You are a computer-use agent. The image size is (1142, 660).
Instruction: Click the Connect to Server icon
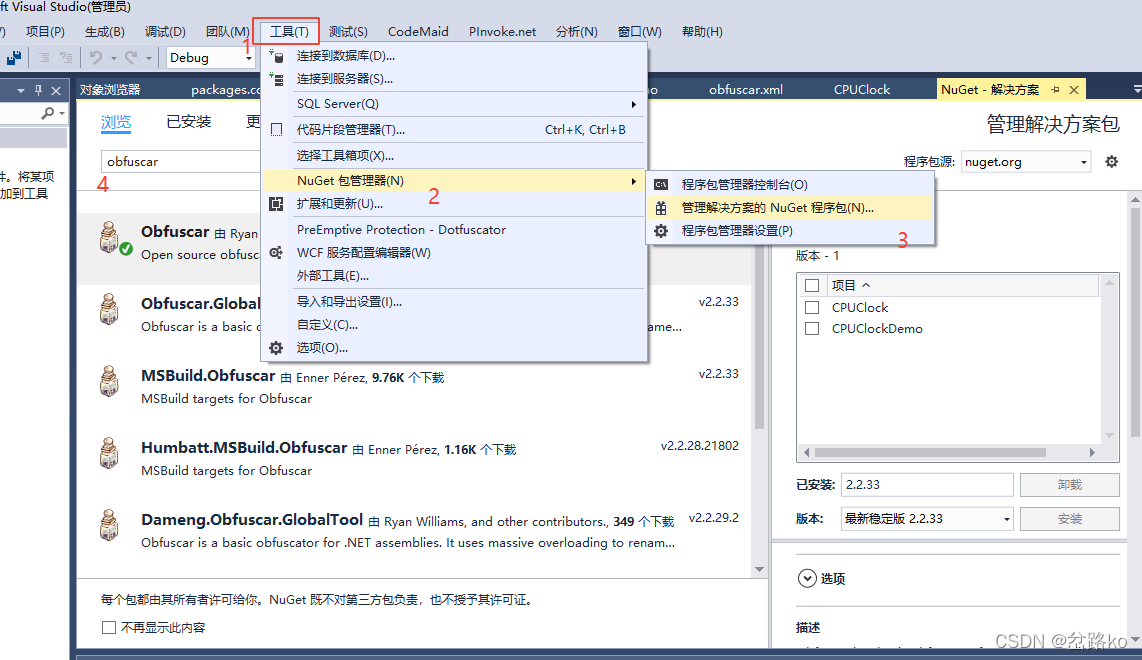(276, 79)
